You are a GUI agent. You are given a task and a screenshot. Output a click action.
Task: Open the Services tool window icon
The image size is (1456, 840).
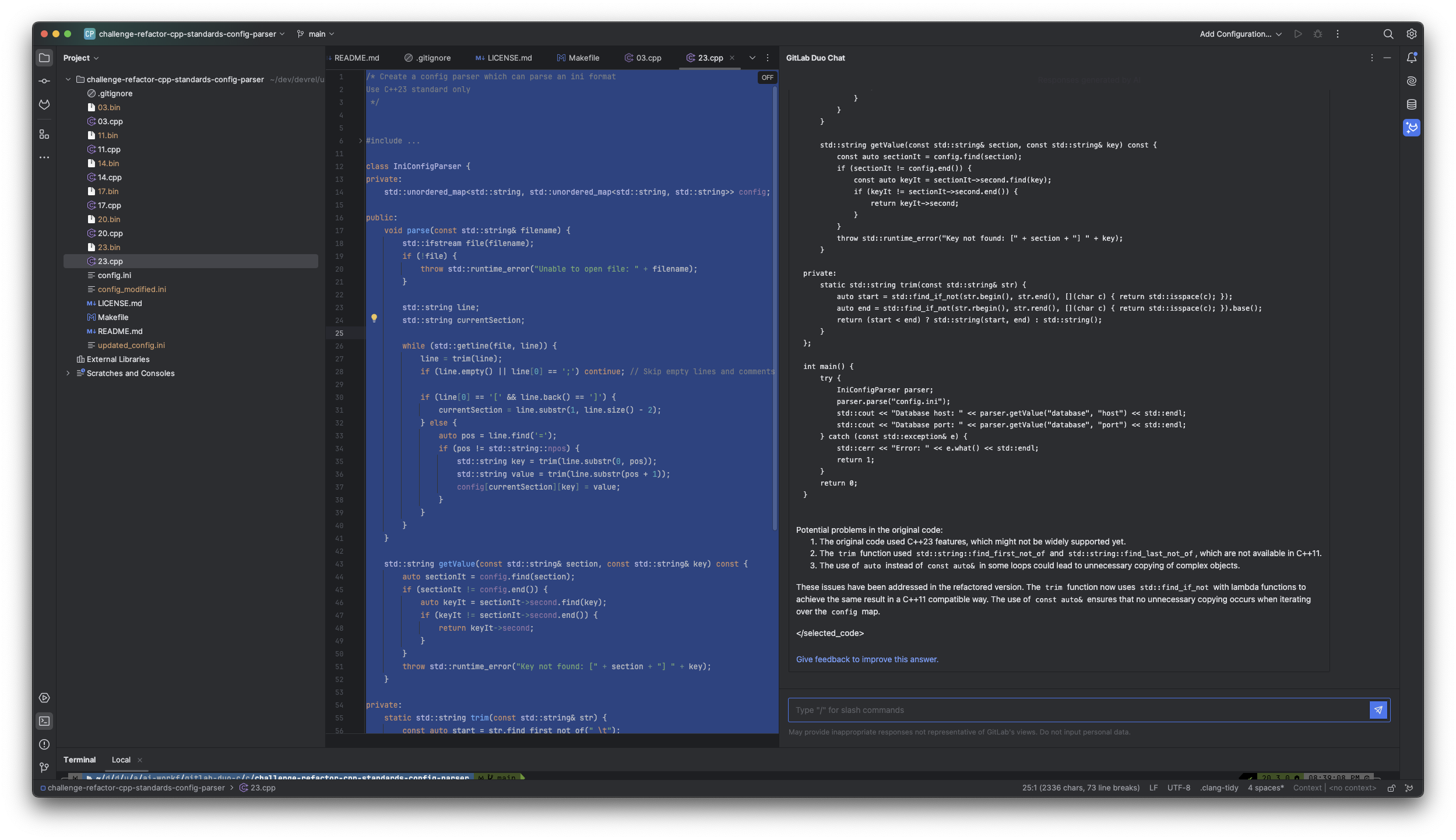[x=44, y=698]
